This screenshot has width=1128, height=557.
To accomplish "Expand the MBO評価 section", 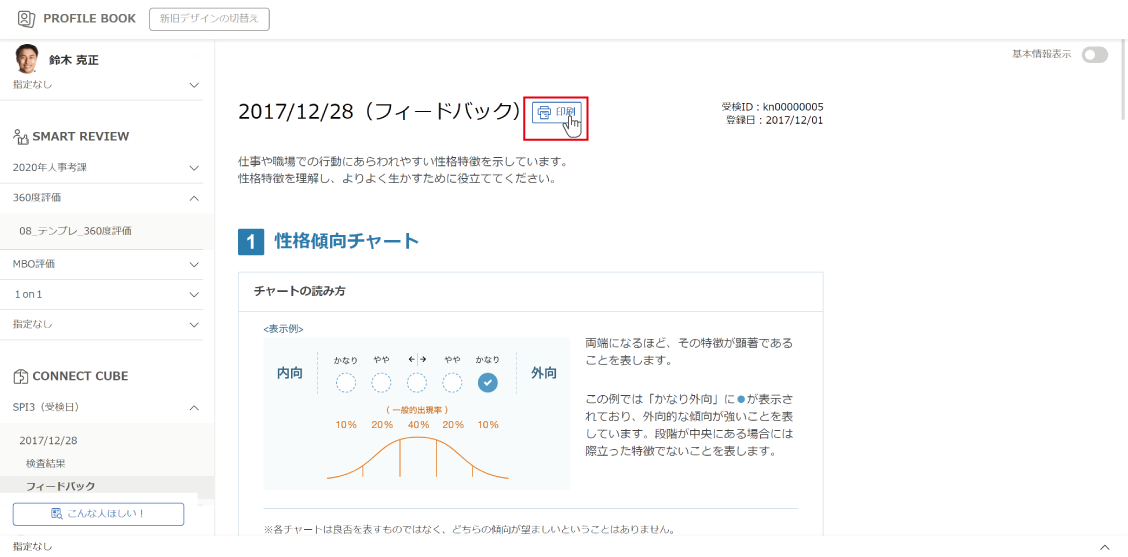I will click(194, 265).
